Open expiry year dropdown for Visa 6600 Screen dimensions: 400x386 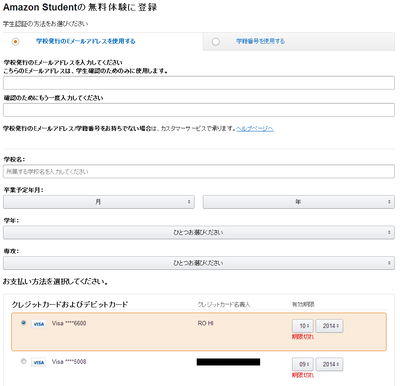coord(329,326)
